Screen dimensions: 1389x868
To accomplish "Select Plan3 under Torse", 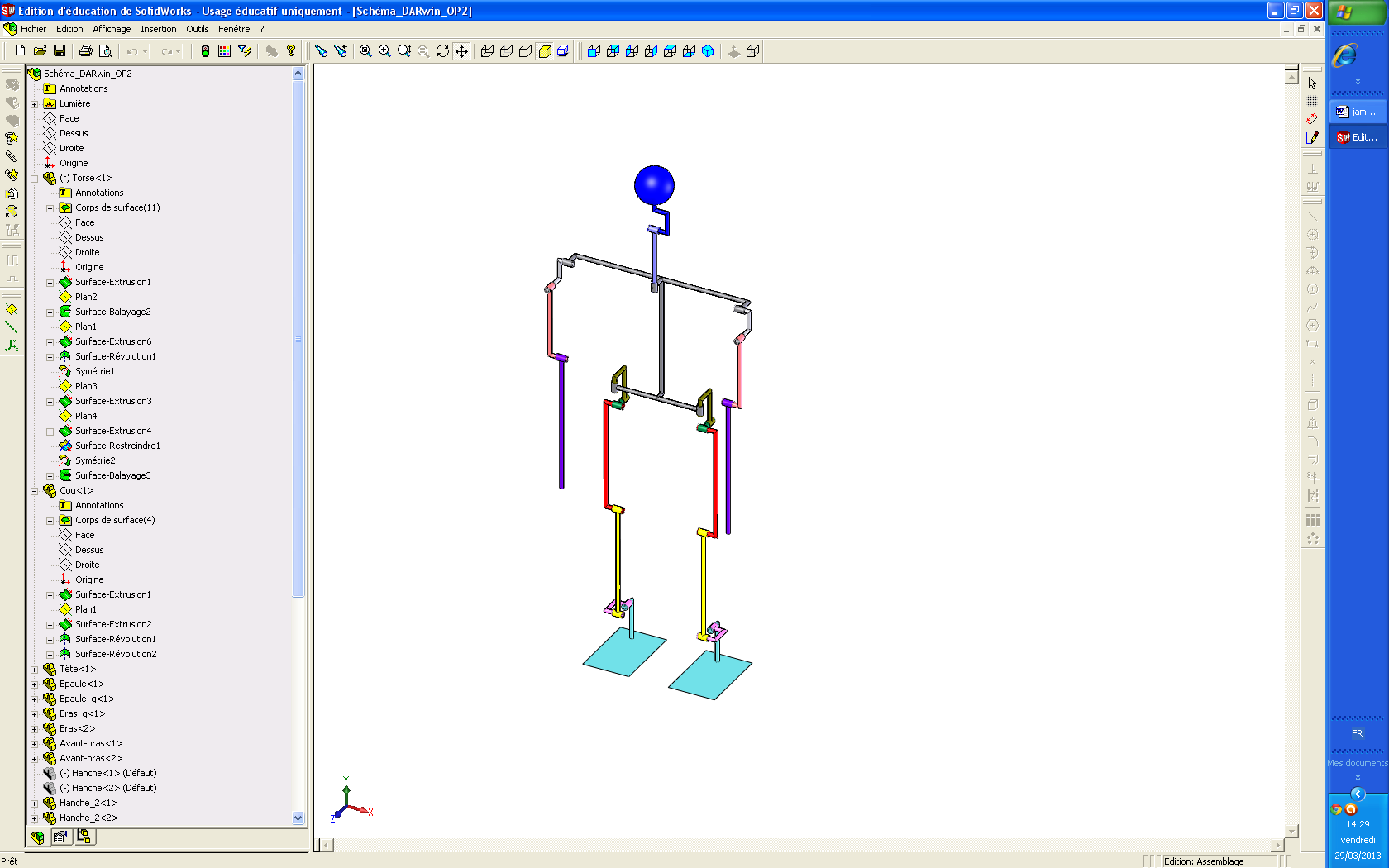I will point(86,386).
